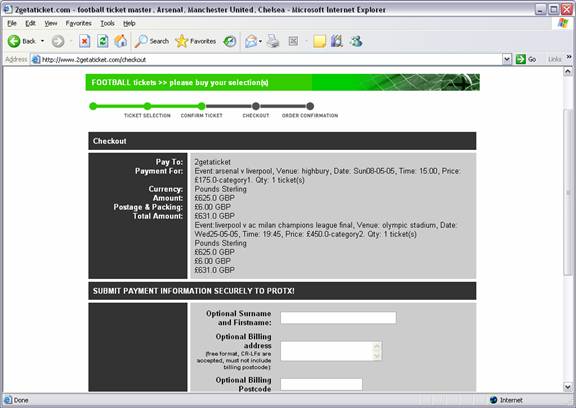The image size is (576, 408).
Task: Click the 'Pounds Sterling' text under Currency
Action: pyautogui.click(x=220, y=189)
